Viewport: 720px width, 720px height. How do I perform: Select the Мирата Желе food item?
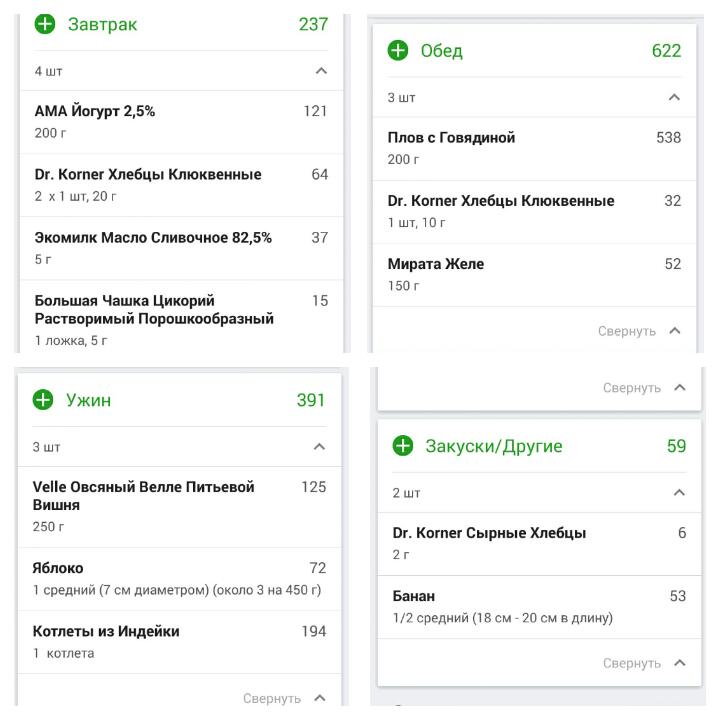534,275
